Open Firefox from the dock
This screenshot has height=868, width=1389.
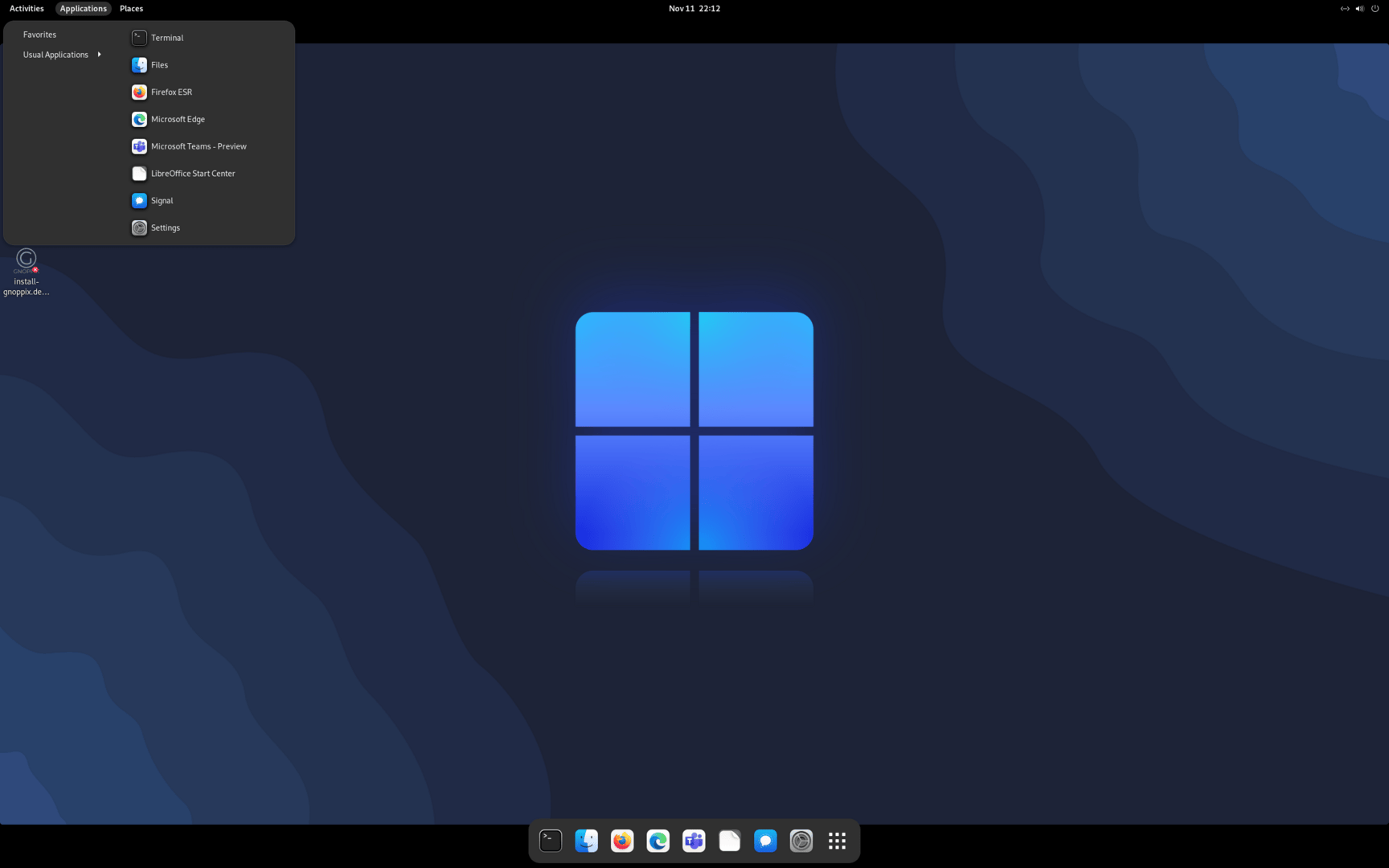622,841
